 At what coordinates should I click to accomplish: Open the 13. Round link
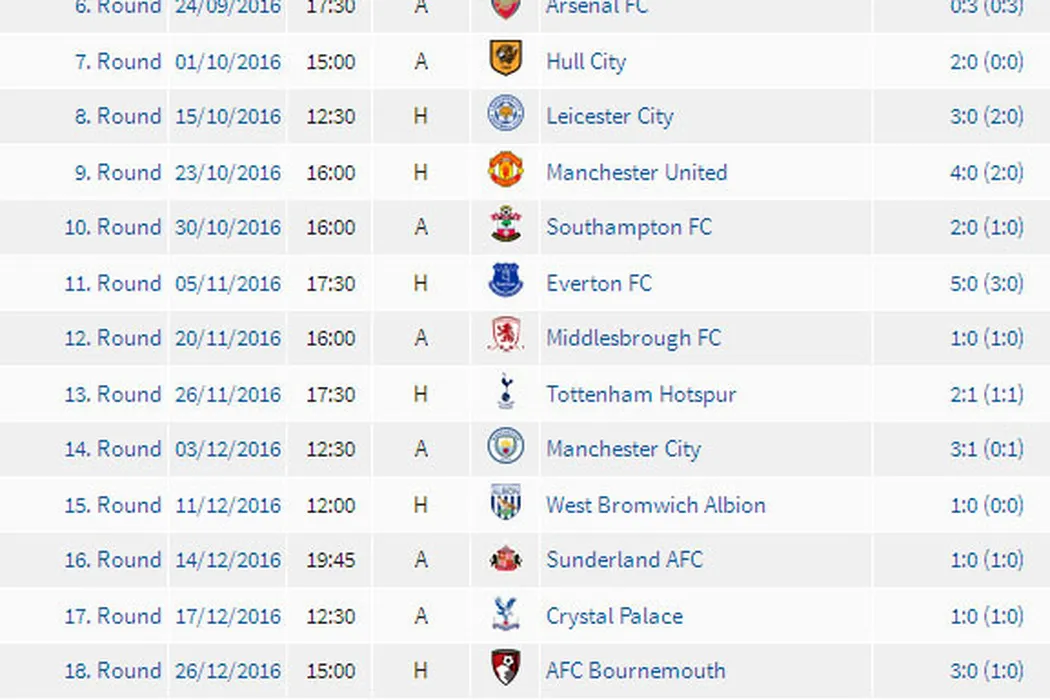112,394
